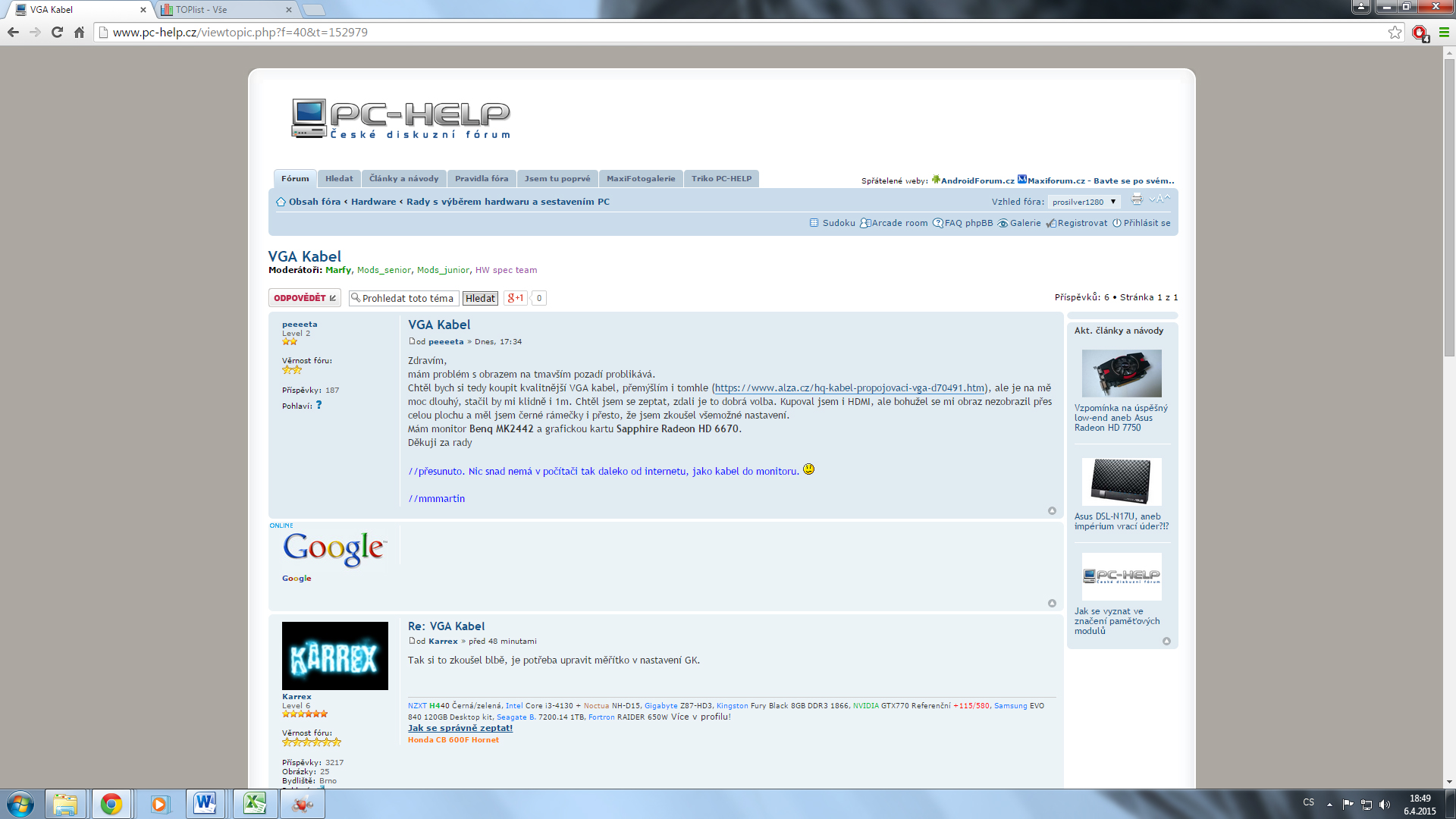This screenshot has width=1456, height=819.
Task: Open forum index via home icon in breadcrumb
Action: 281,202
